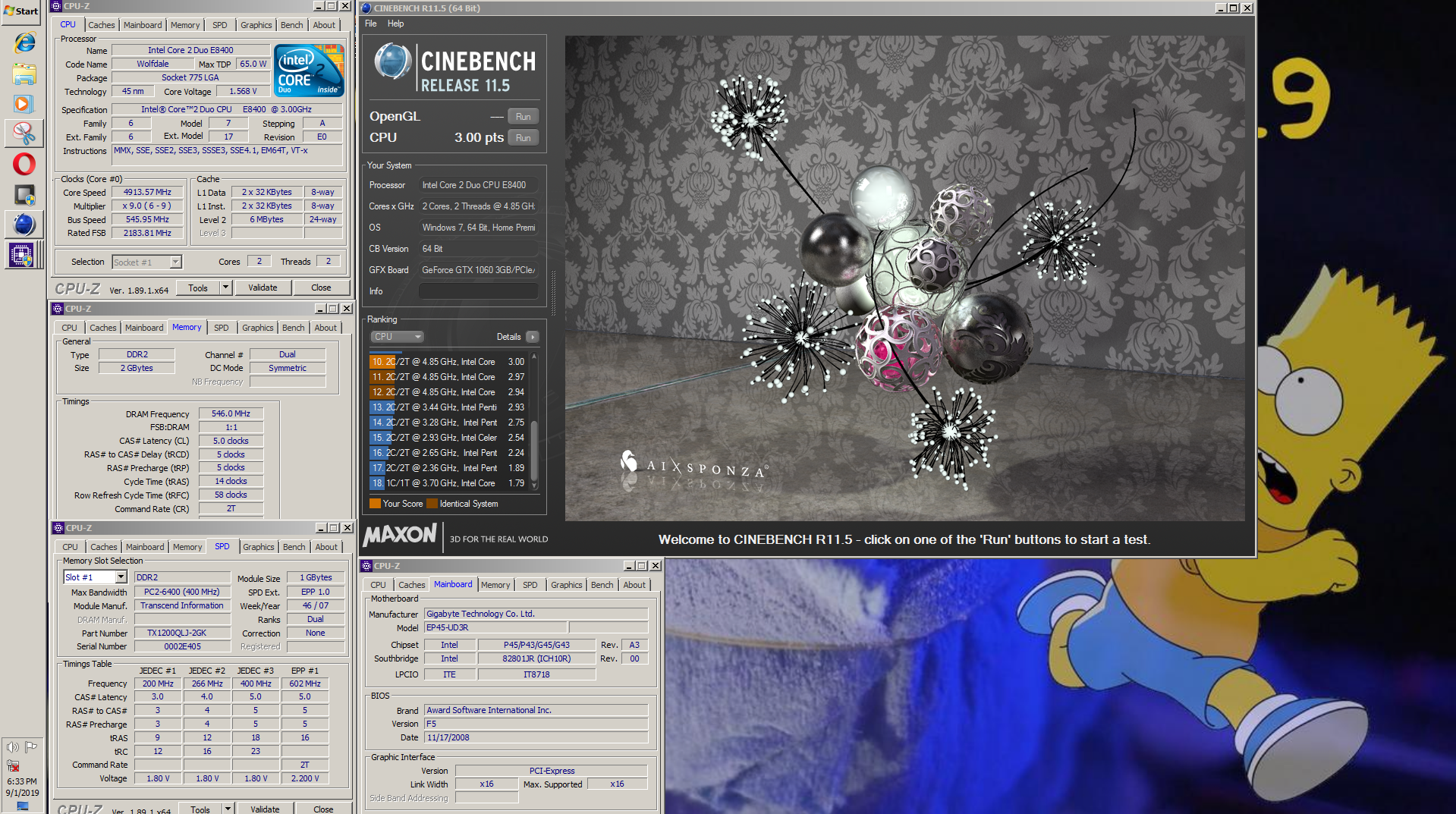Click the title bar icon of the CPU-Z Memory window
Viewport: 1456px width, 814px height.
coord(57,309)
